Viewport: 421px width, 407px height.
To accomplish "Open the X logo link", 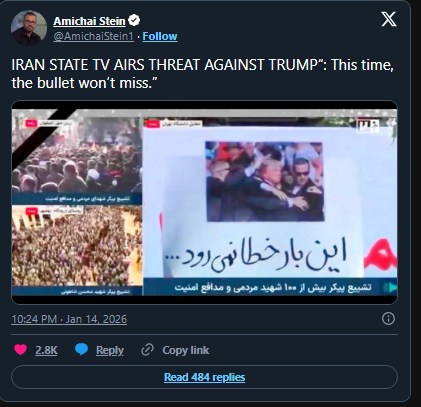I will (x=389, y=19).
